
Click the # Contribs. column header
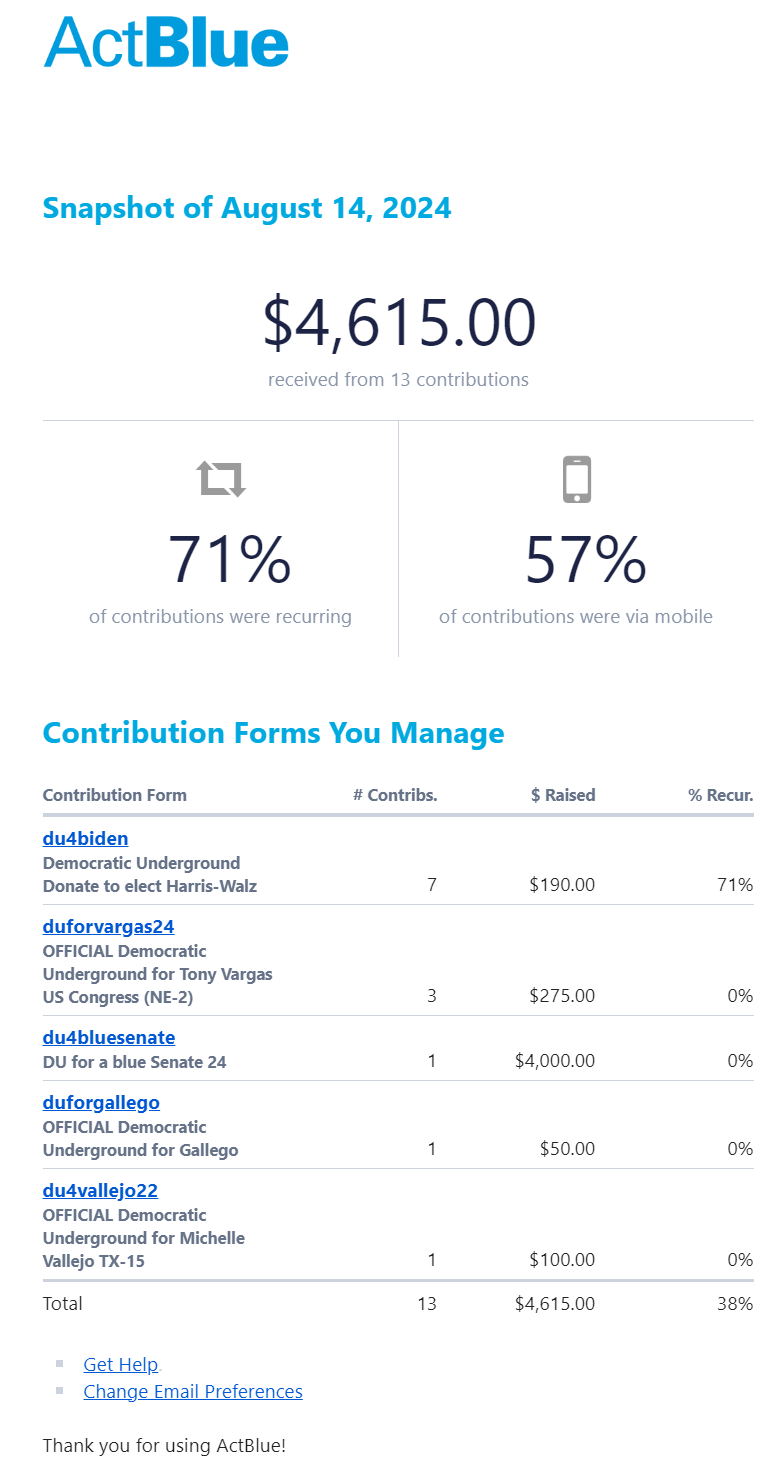point(395,795)
